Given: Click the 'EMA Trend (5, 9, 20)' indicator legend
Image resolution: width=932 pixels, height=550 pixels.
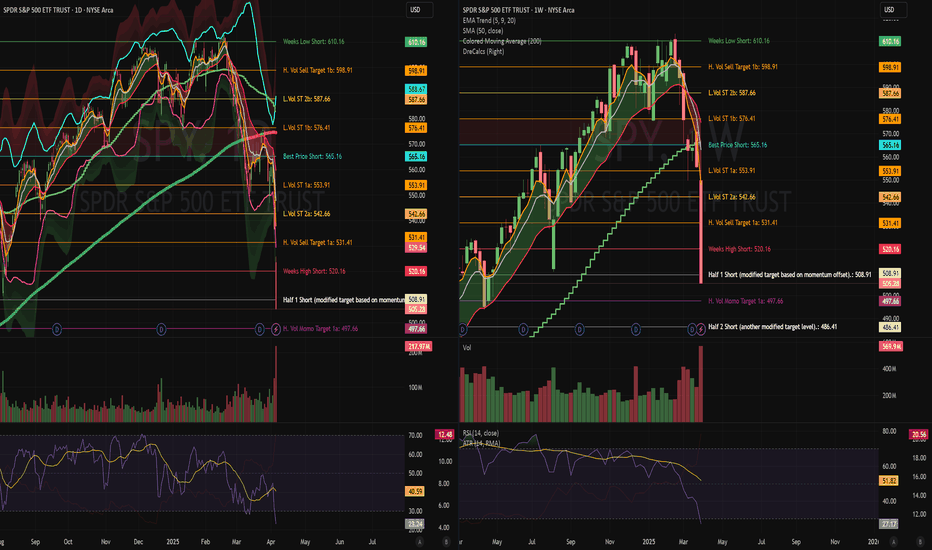Looking at the screenshot, I should [x=489, y=20].
